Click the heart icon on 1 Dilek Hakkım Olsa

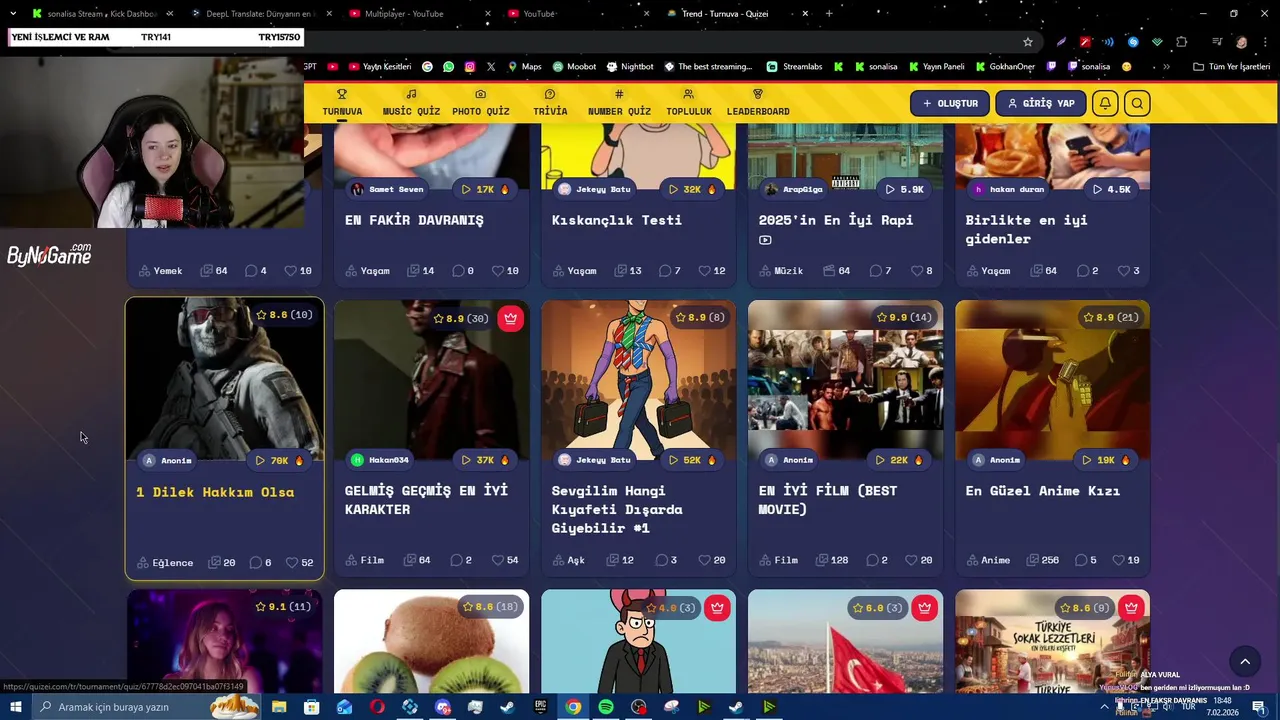(292, 562)
